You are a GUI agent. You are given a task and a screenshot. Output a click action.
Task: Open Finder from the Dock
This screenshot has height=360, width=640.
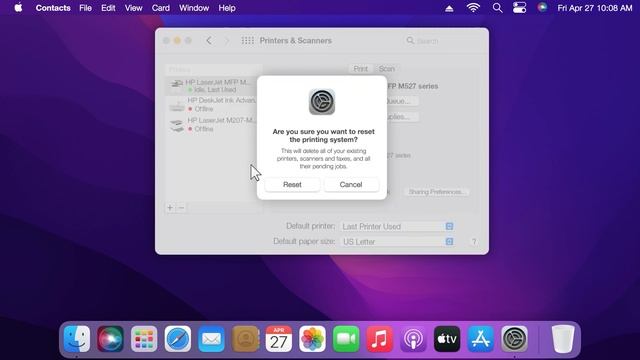(77, 339)
